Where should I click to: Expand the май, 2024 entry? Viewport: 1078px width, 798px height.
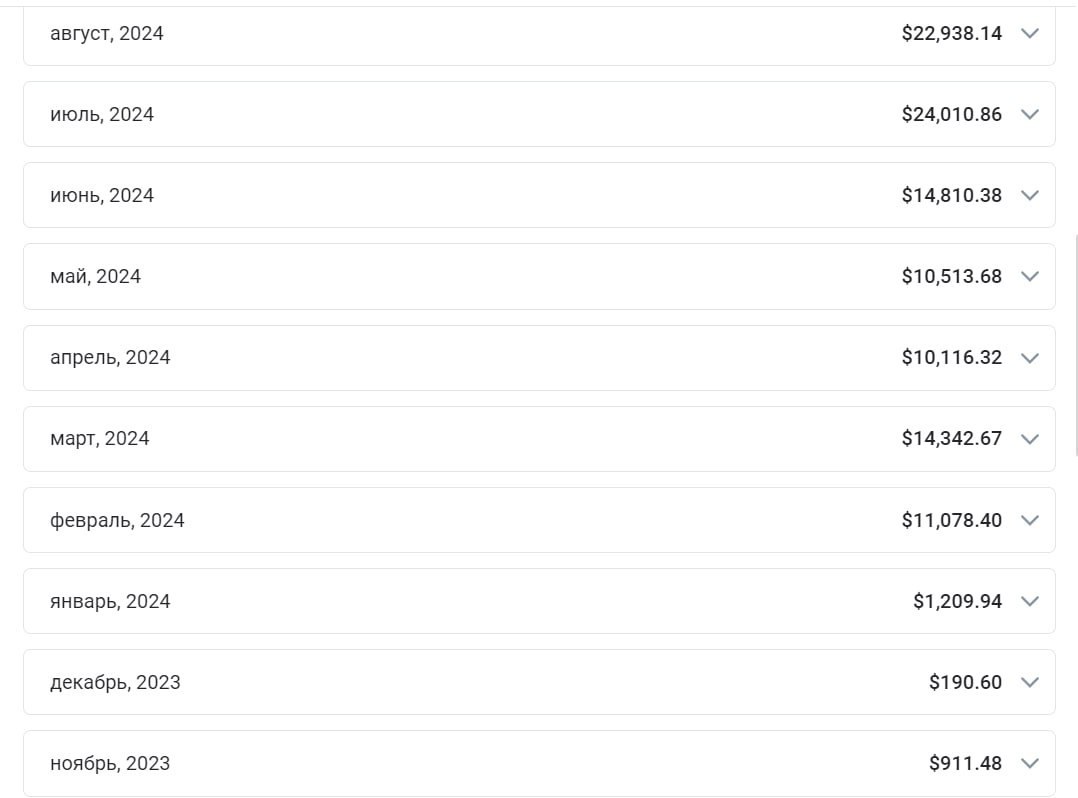(1029, 276)
